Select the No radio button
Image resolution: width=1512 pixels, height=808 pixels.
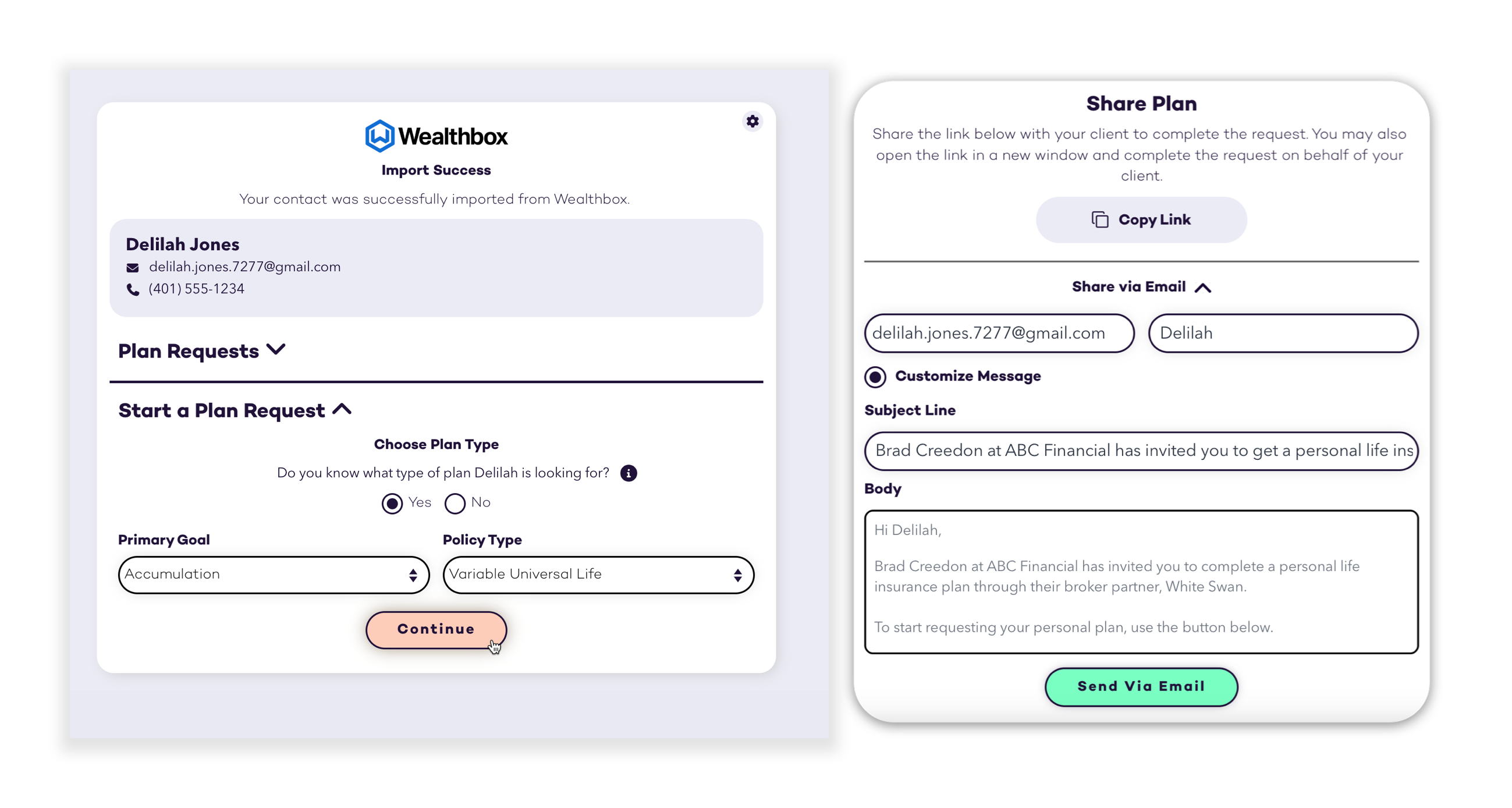click(455, 502)
